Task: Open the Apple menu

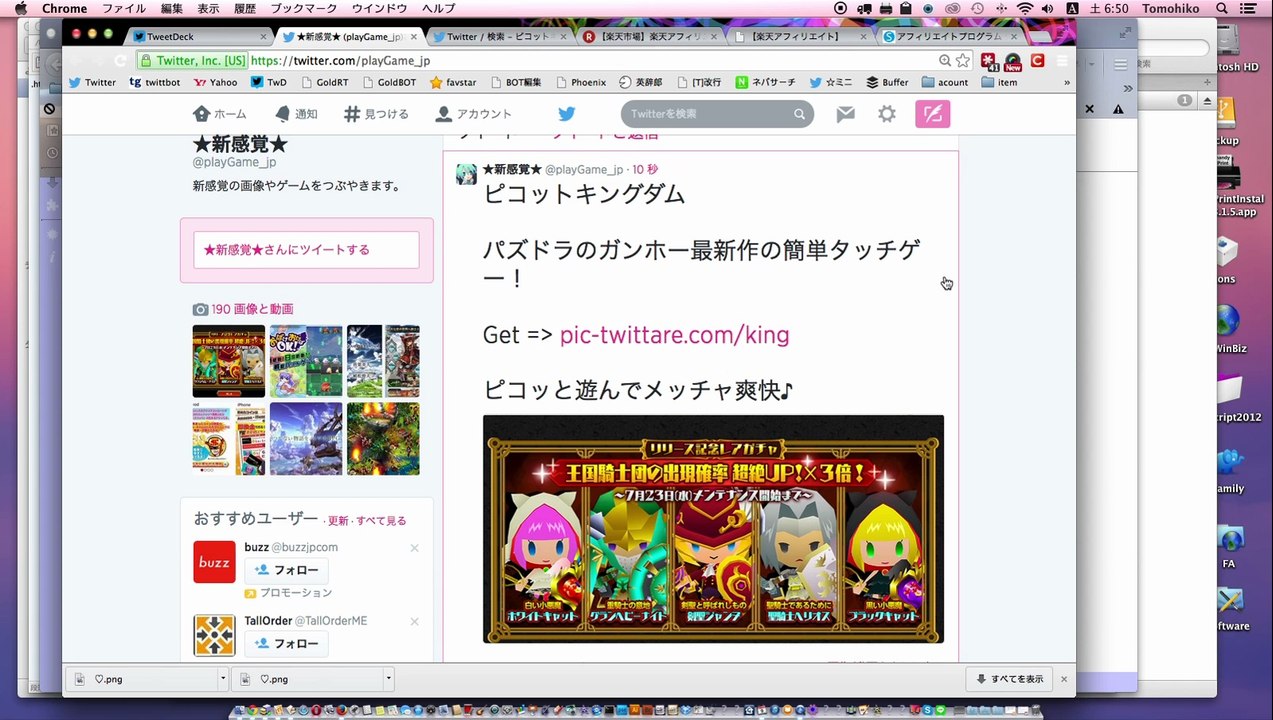Action: coord(20,8)
